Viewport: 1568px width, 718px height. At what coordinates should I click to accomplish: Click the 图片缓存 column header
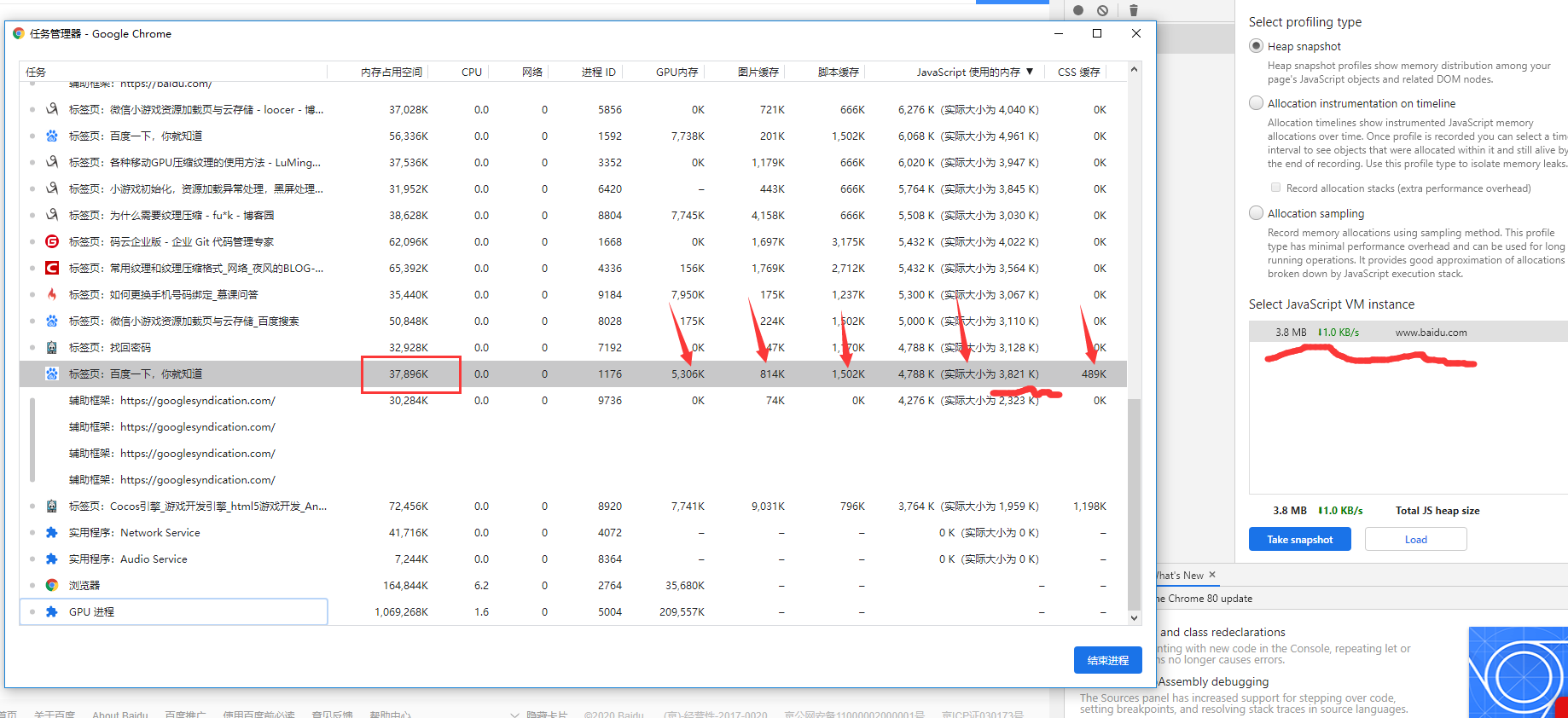pos(758,72)
